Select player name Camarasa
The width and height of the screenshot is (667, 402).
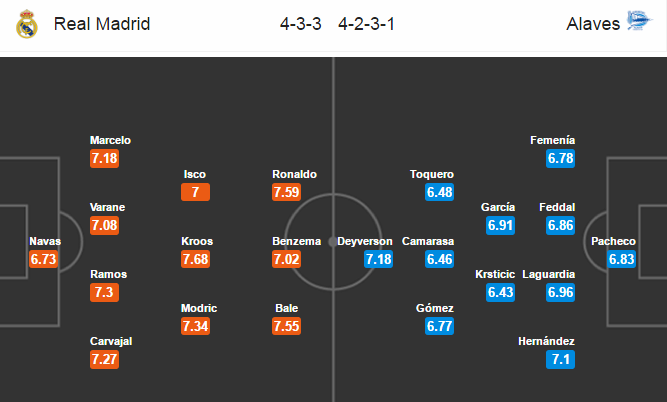428,241
